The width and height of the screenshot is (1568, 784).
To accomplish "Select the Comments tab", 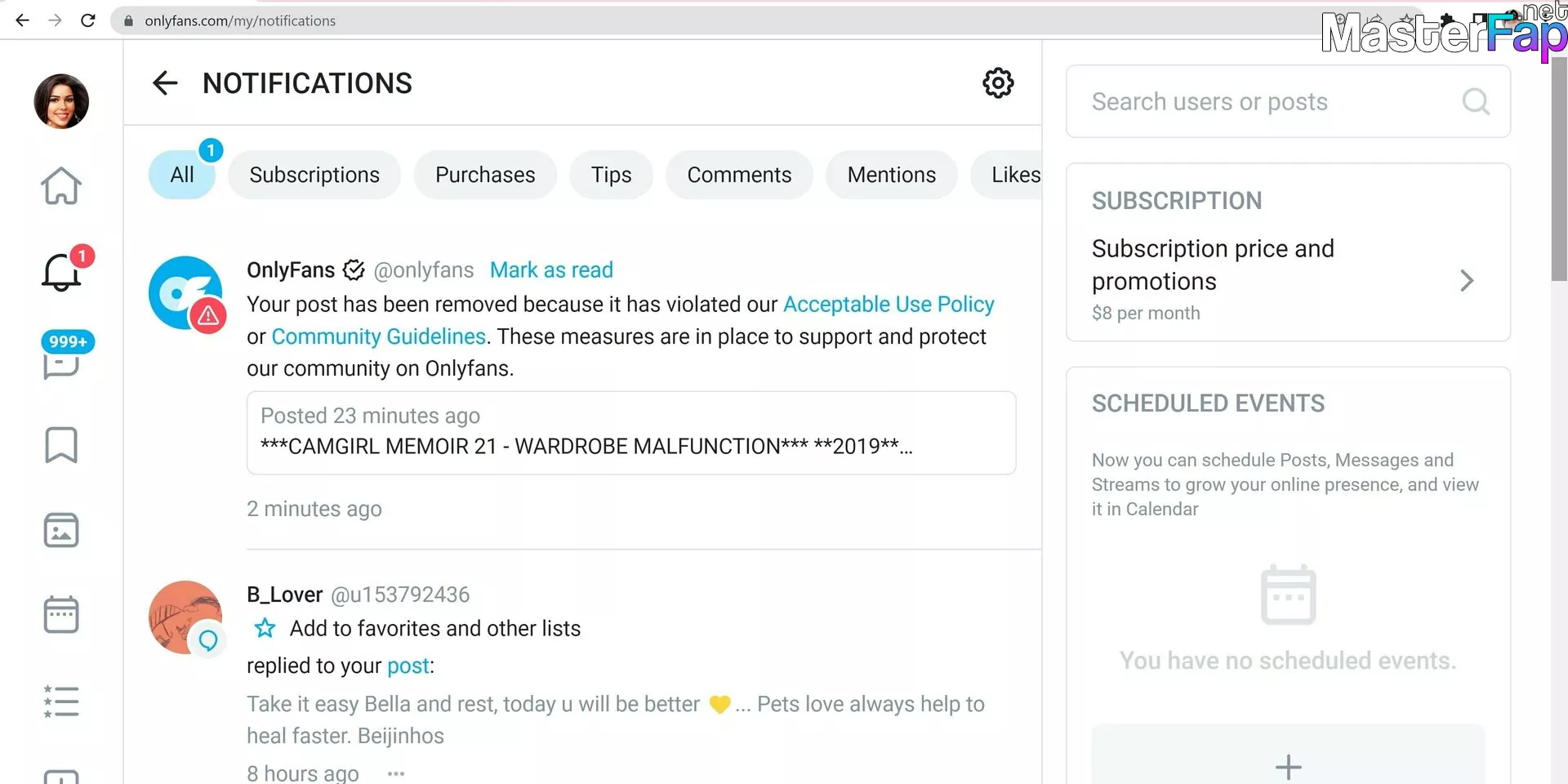I will click(x=739, y=175).
